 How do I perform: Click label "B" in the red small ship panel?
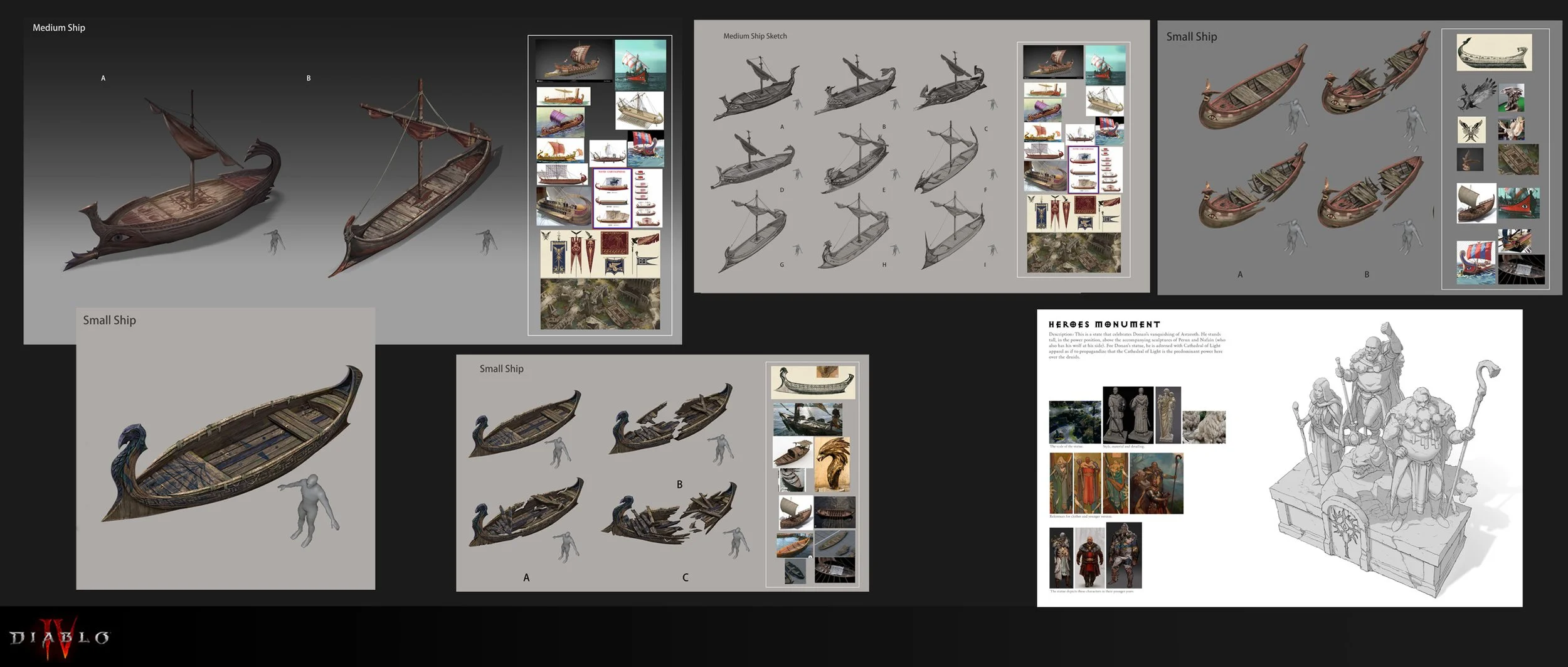1367,275
